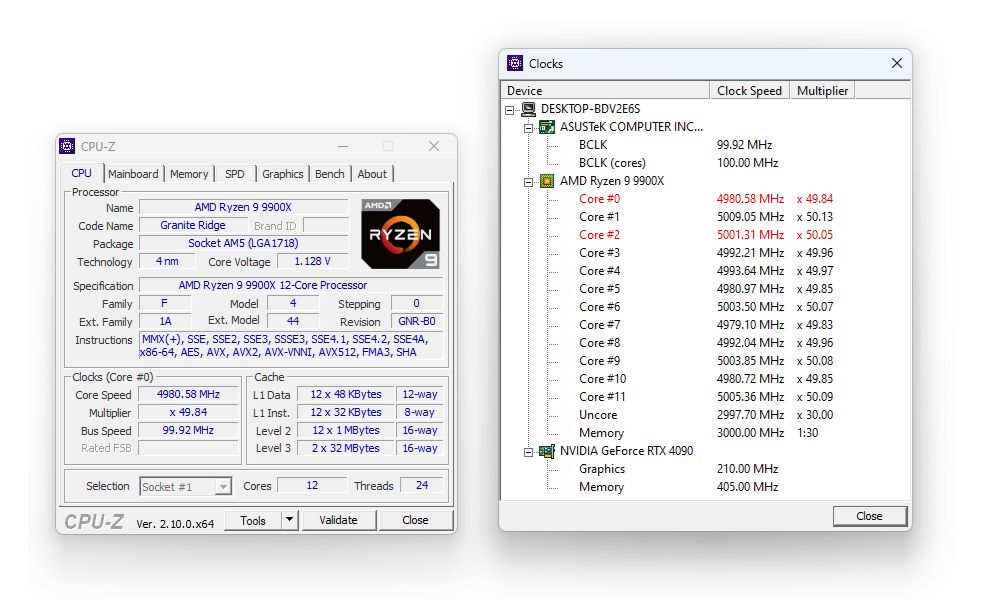Select the Core #3 row
The image size is (1000, 600).
tap(706, 252)
